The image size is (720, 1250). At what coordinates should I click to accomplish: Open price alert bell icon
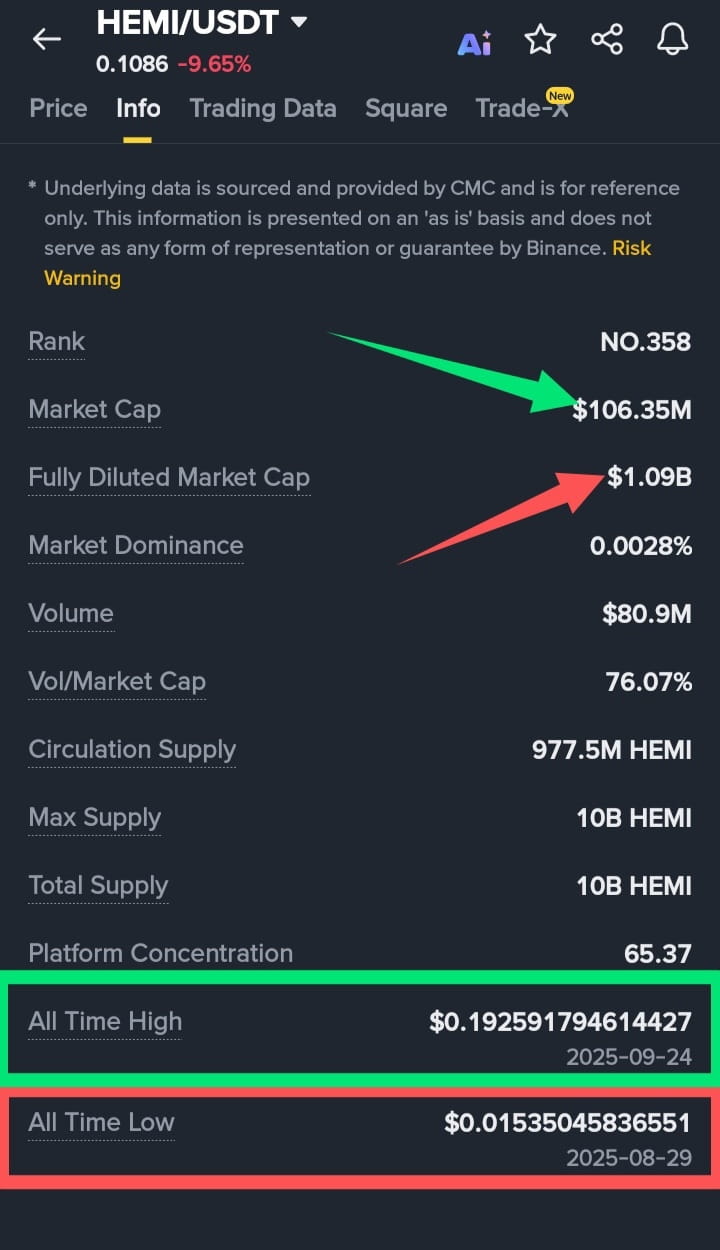click(672, 40)
